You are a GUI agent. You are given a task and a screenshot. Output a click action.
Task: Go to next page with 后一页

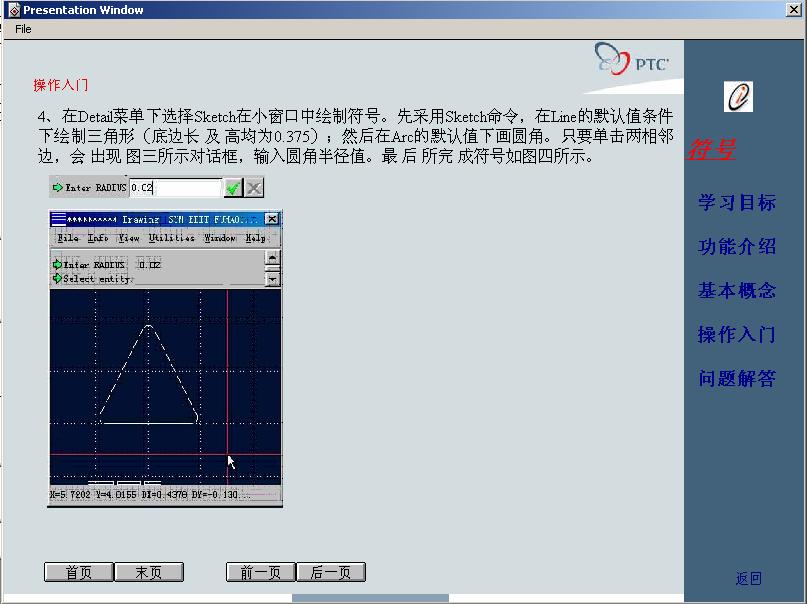coord(330,572)
